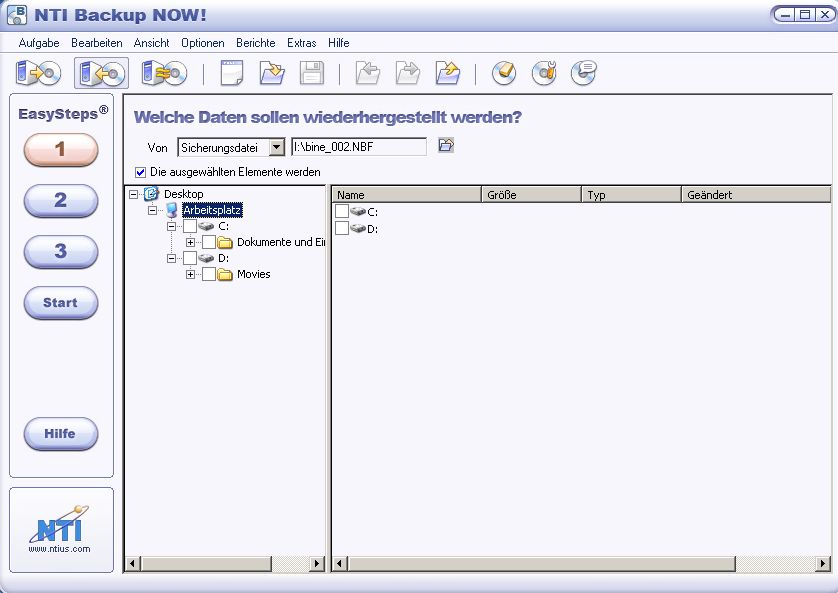
Task: Toggle 'Die ausgewählten Elemente werden' checkbox
Action: (x=141, y=172)
